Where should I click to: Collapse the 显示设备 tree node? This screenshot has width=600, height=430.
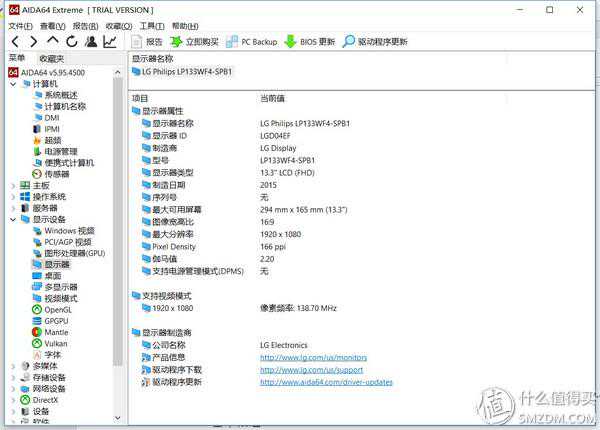(x=12, y=219)
